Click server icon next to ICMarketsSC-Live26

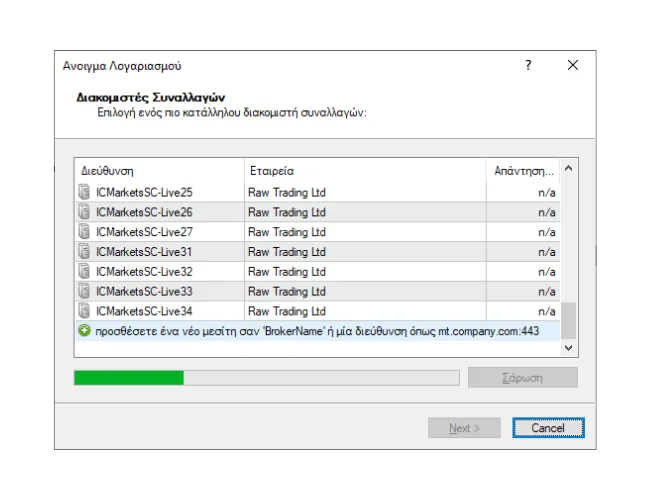[x=84, y=212]
